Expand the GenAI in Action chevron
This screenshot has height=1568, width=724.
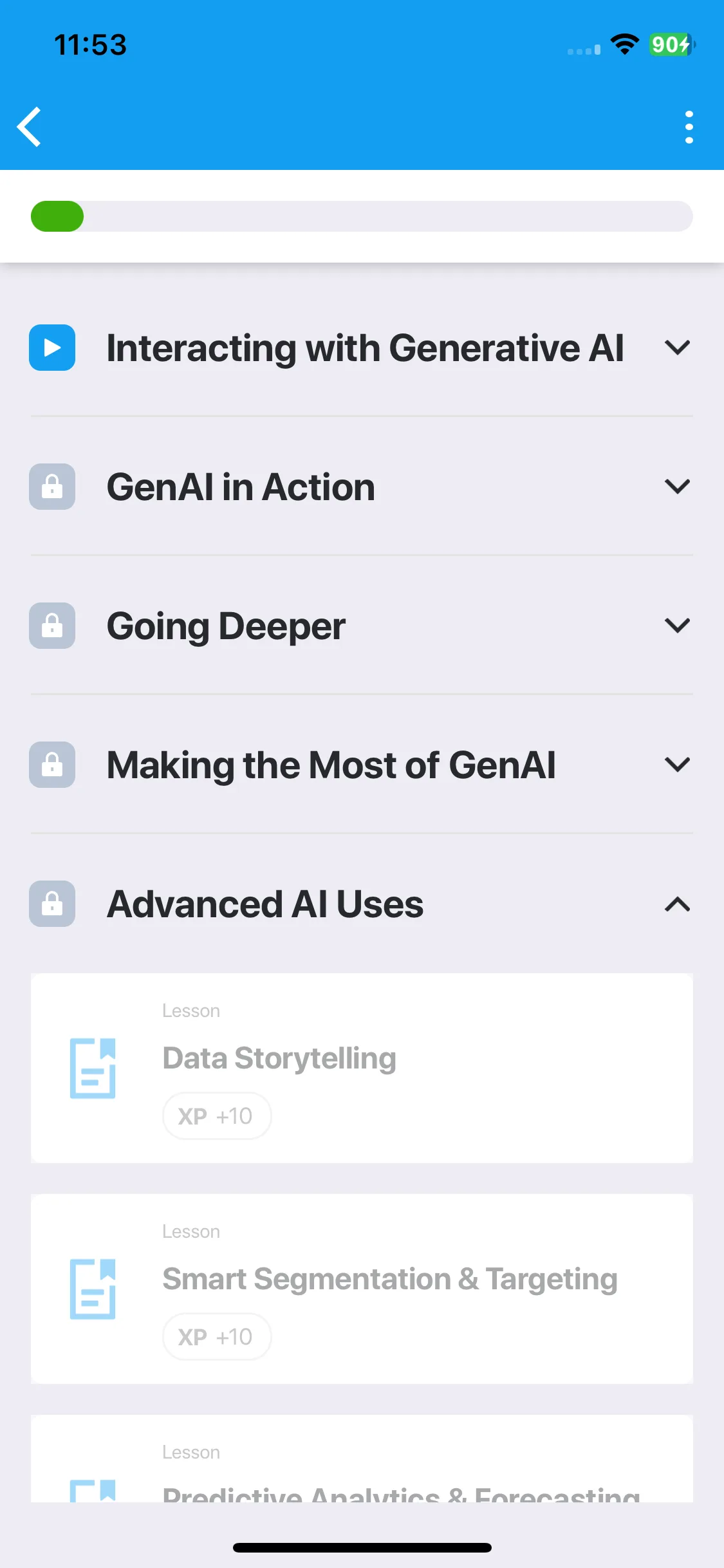[677, 487]
